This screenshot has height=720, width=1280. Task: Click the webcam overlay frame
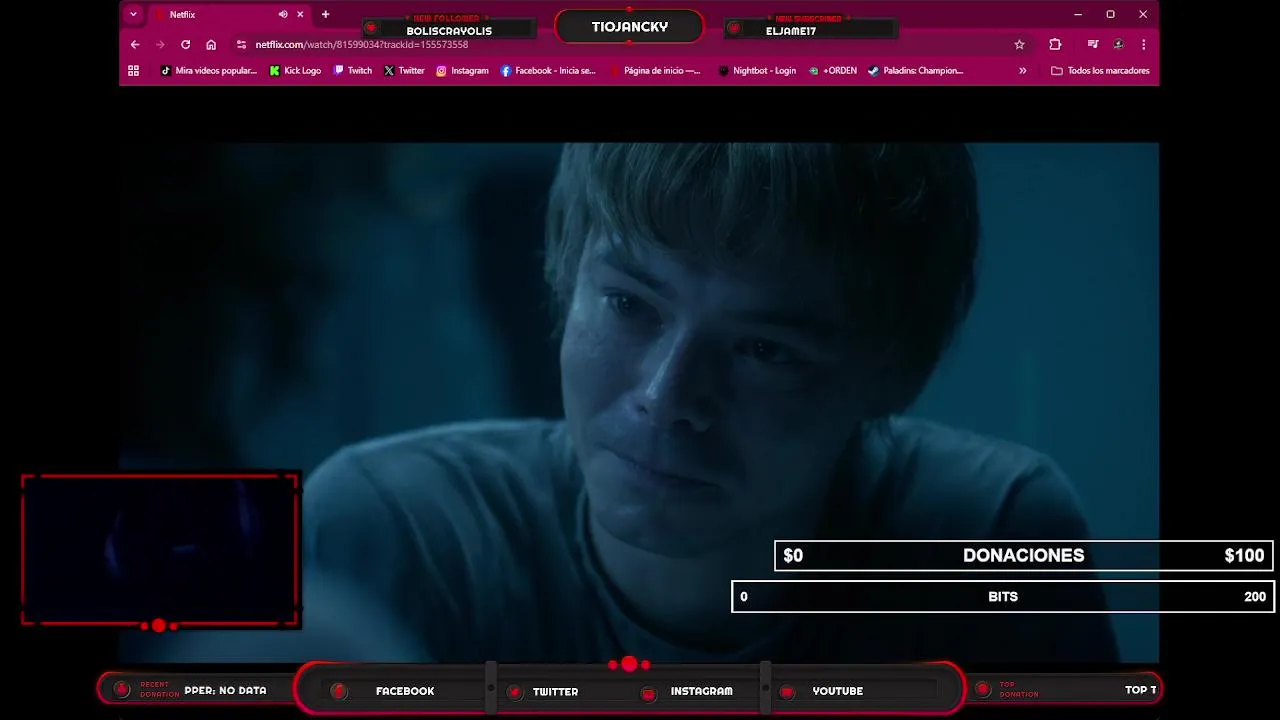pos(160,550)
